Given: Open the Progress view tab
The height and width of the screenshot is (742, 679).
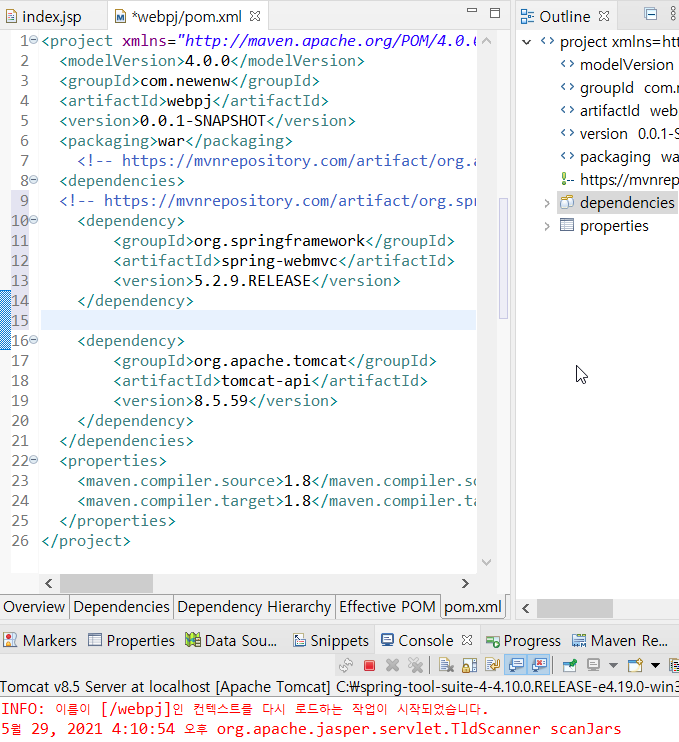Looking at the screenshot, I should pos(523,641).
